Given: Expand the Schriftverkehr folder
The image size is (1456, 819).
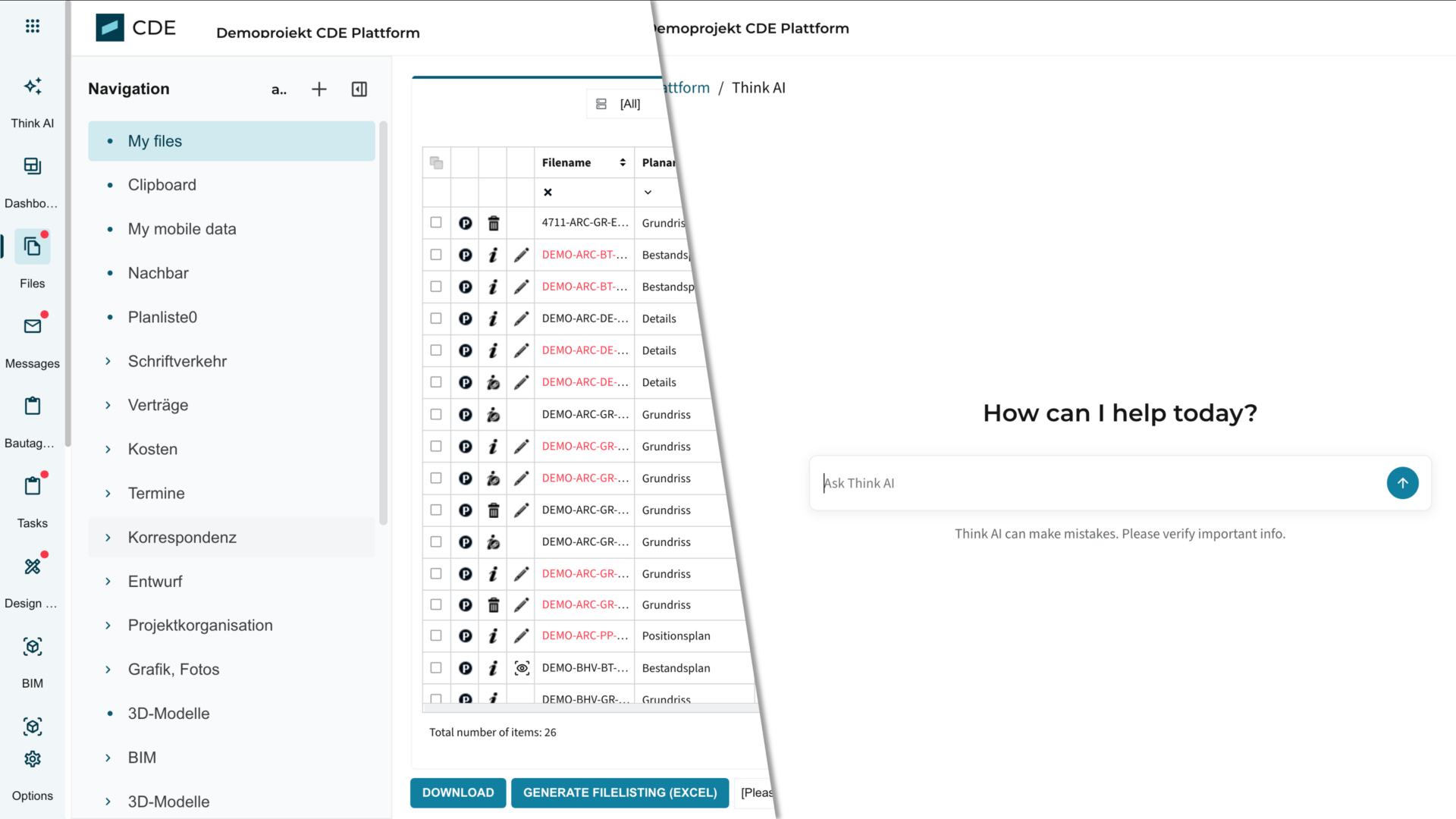Looking at the screenshot, I should point(108,362).
